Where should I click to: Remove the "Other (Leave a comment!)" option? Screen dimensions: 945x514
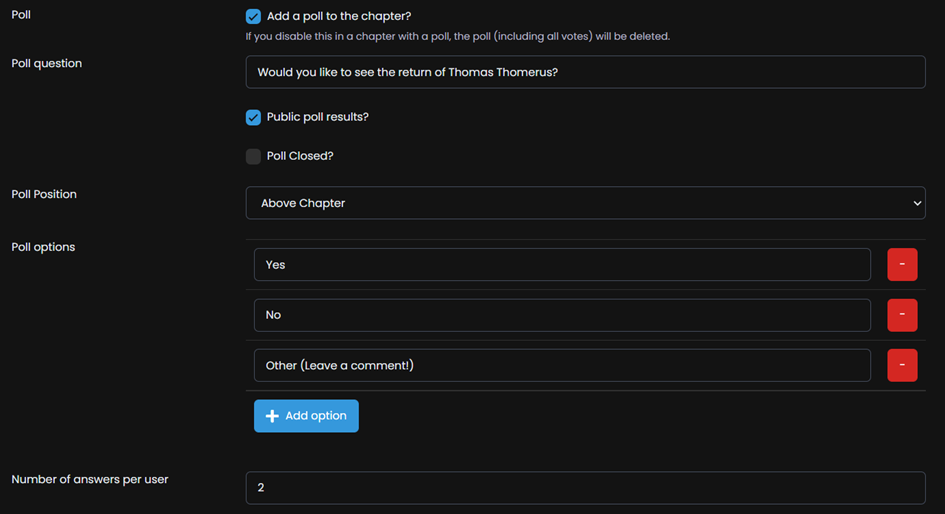[902, 365]
